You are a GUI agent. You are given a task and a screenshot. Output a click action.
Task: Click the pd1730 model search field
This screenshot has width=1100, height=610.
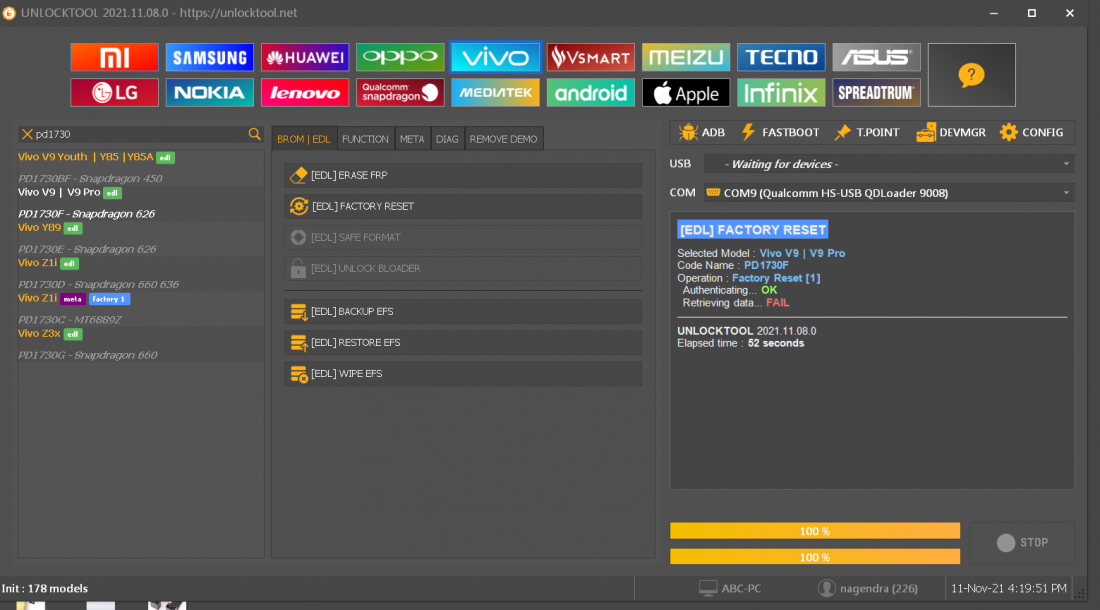(x=140, y=134)
